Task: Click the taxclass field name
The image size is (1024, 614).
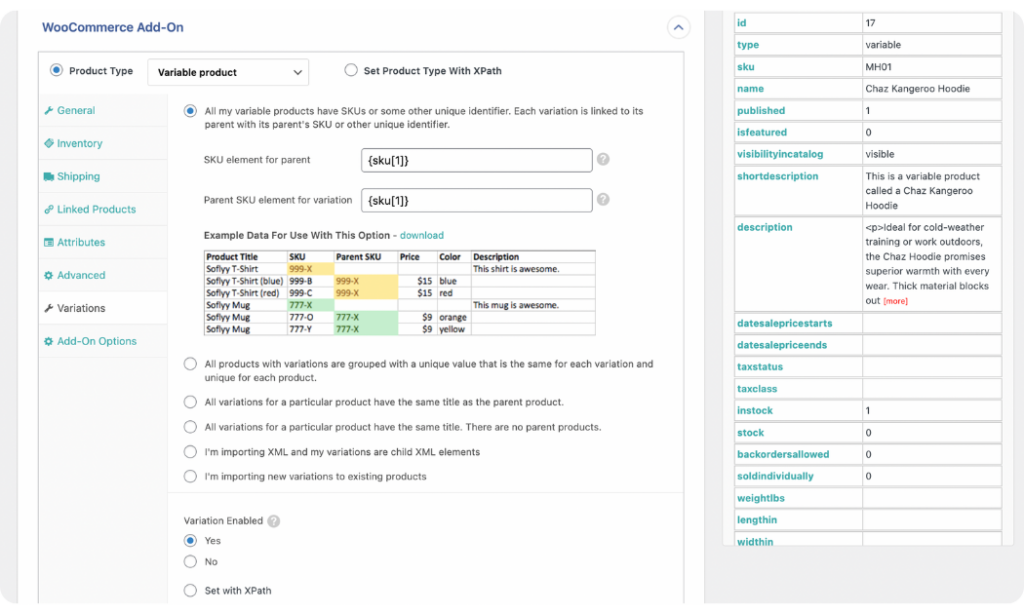Action: pyautogui.click(x=757, y=389)
